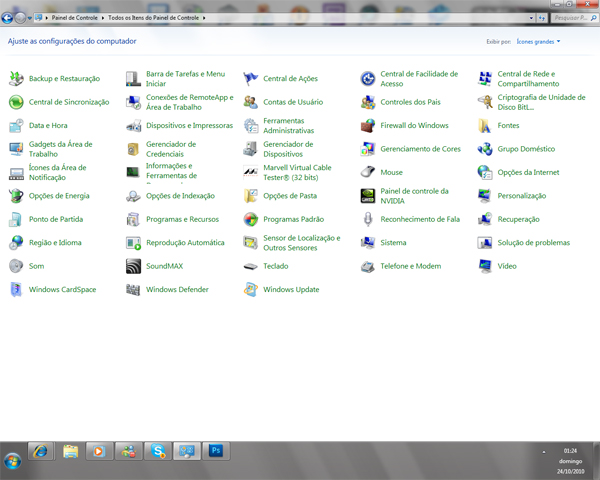600x480 pixels.
Task: Open Criptografia de Unidade de Disco icon
Action: 485,102
